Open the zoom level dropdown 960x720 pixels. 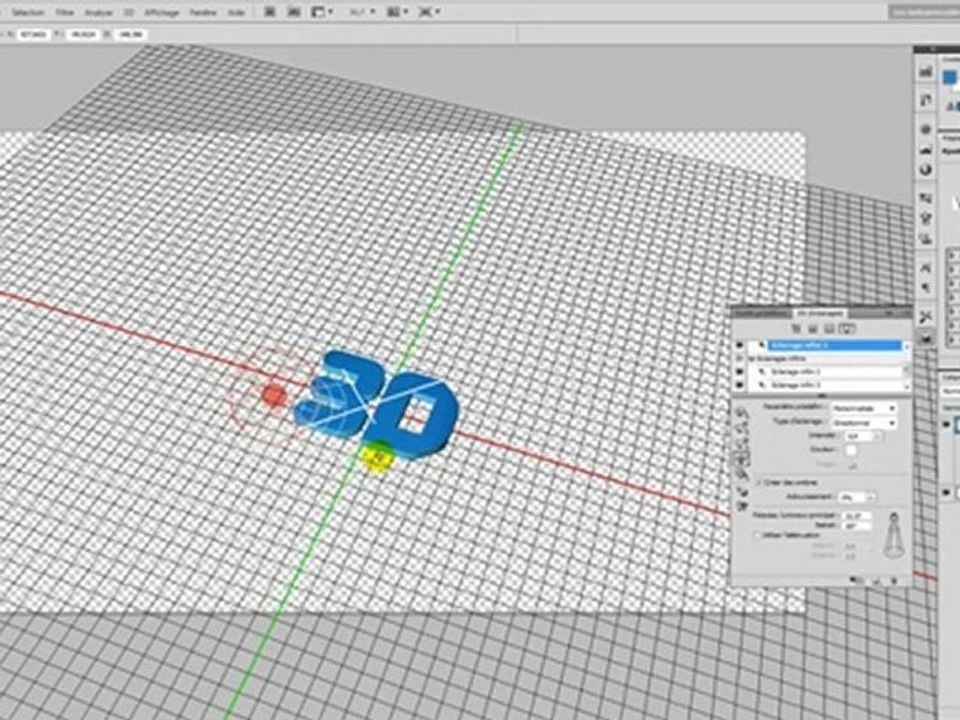364,12
